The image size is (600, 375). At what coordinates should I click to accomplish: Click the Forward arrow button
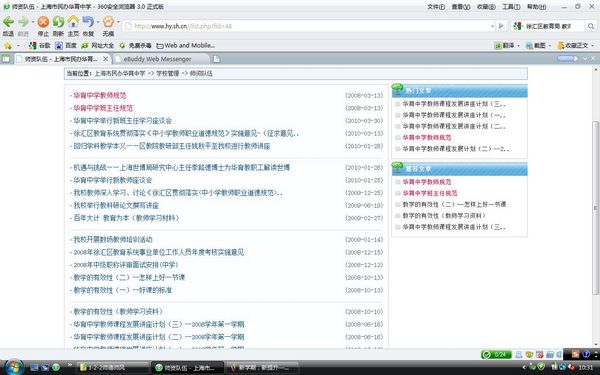[23, 22]
